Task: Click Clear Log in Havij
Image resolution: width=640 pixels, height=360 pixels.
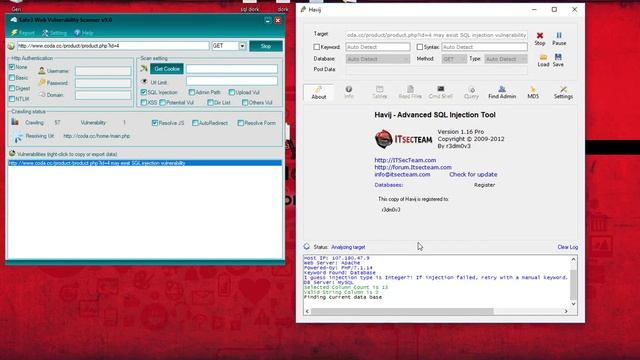Action: 567,247
